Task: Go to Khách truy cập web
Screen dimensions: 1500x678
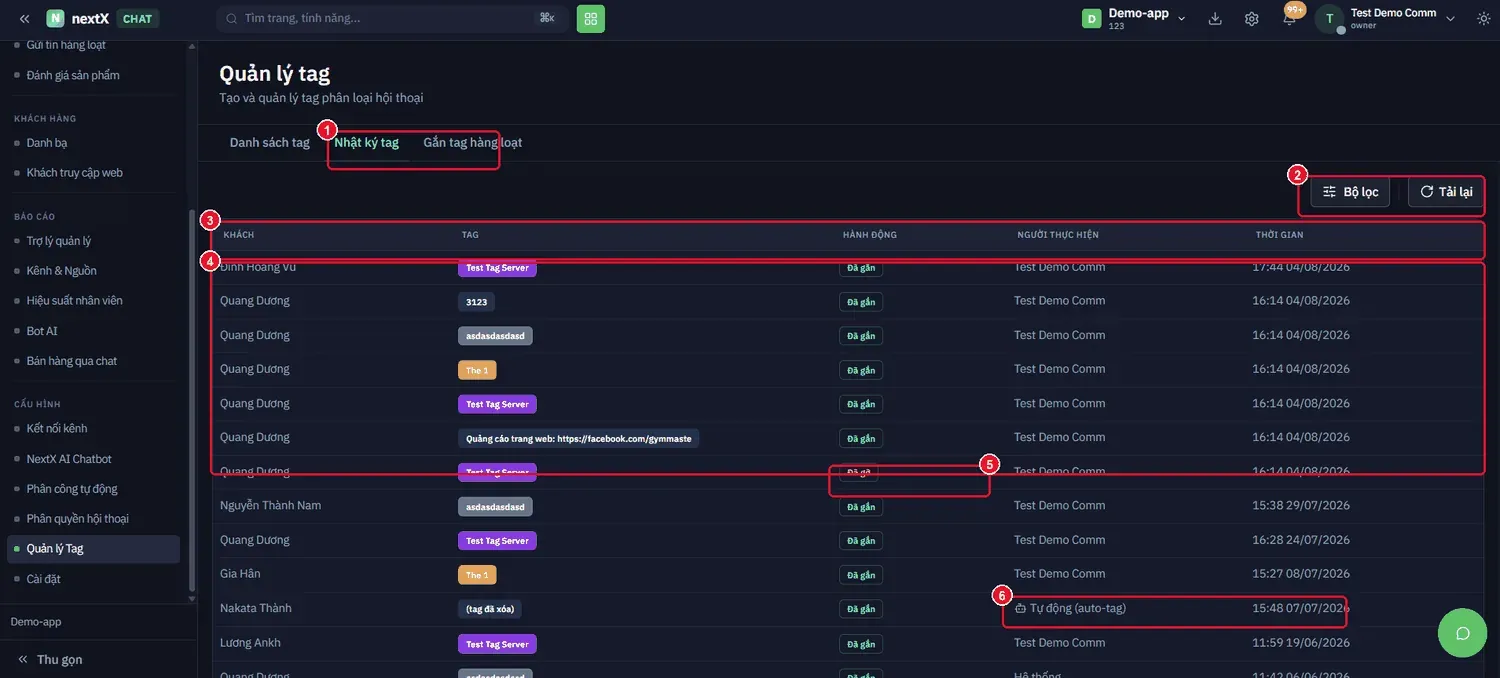Action: 75,173
